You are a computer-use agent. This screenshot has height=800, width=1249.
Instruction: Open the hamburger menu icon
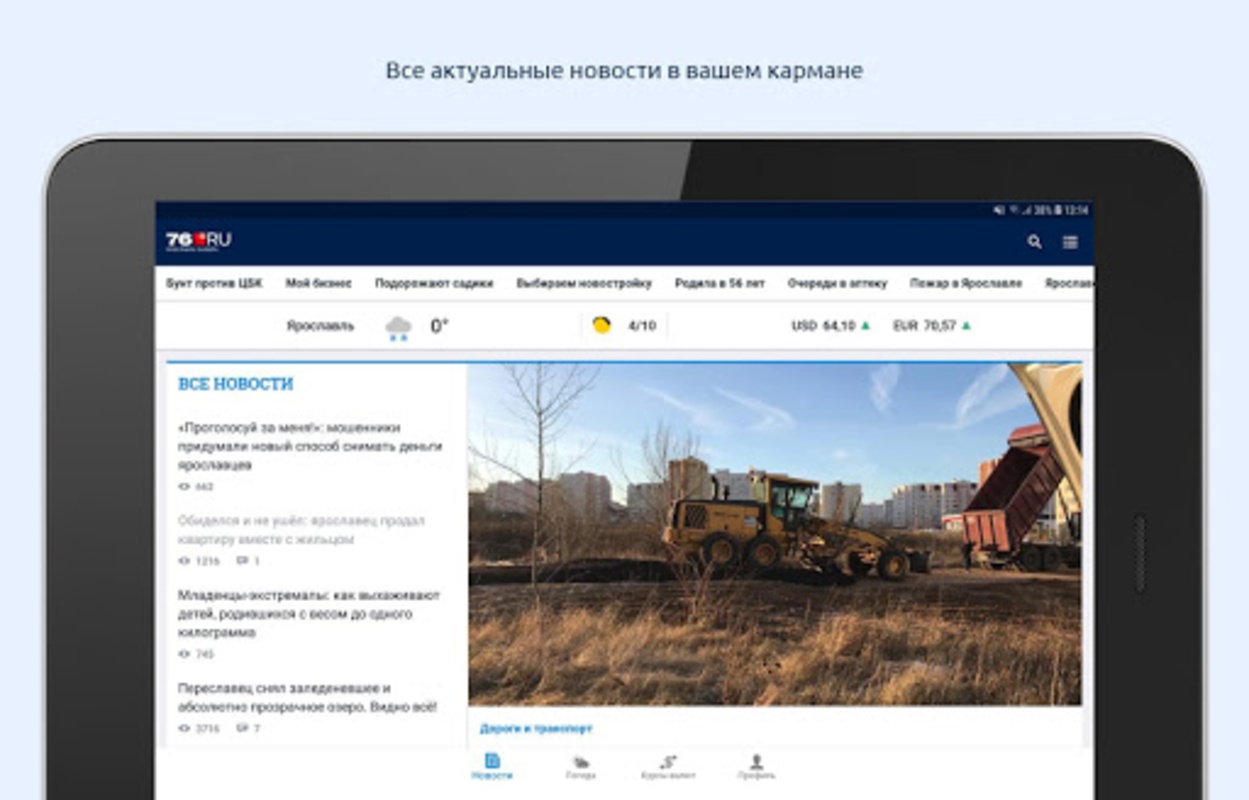[1070, 242]
